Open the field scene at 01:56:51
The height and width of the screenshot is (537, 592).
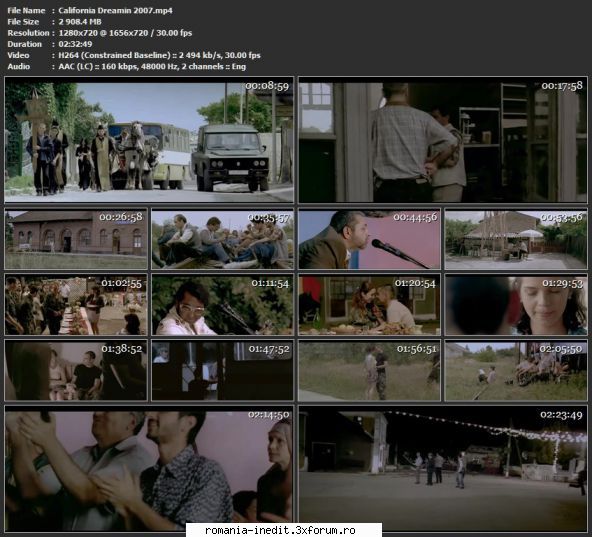pyautogui.click(x=369, y=370)
